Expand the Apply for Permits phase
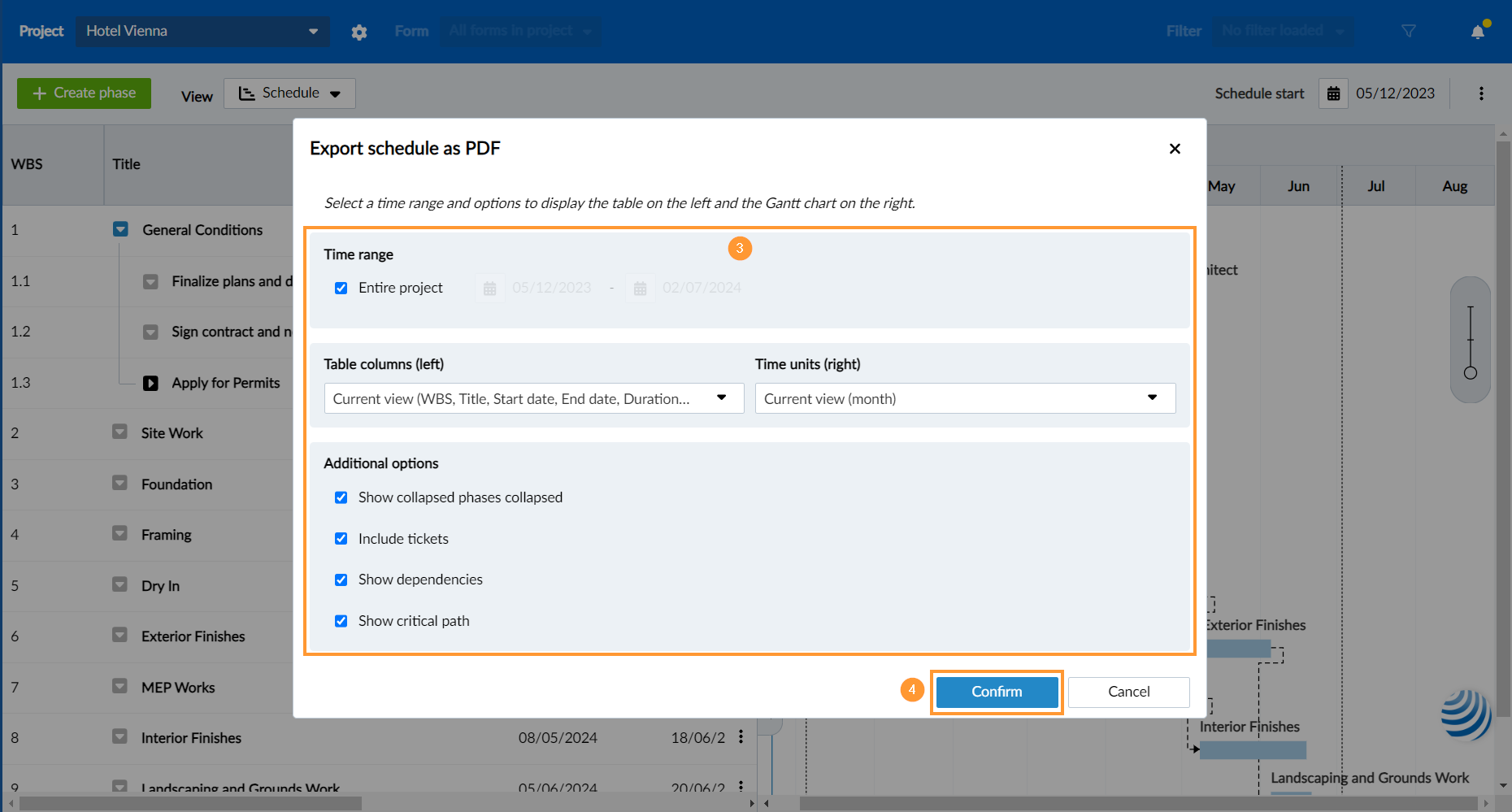The image size is (1512, 812). click(x=150, y=383)
